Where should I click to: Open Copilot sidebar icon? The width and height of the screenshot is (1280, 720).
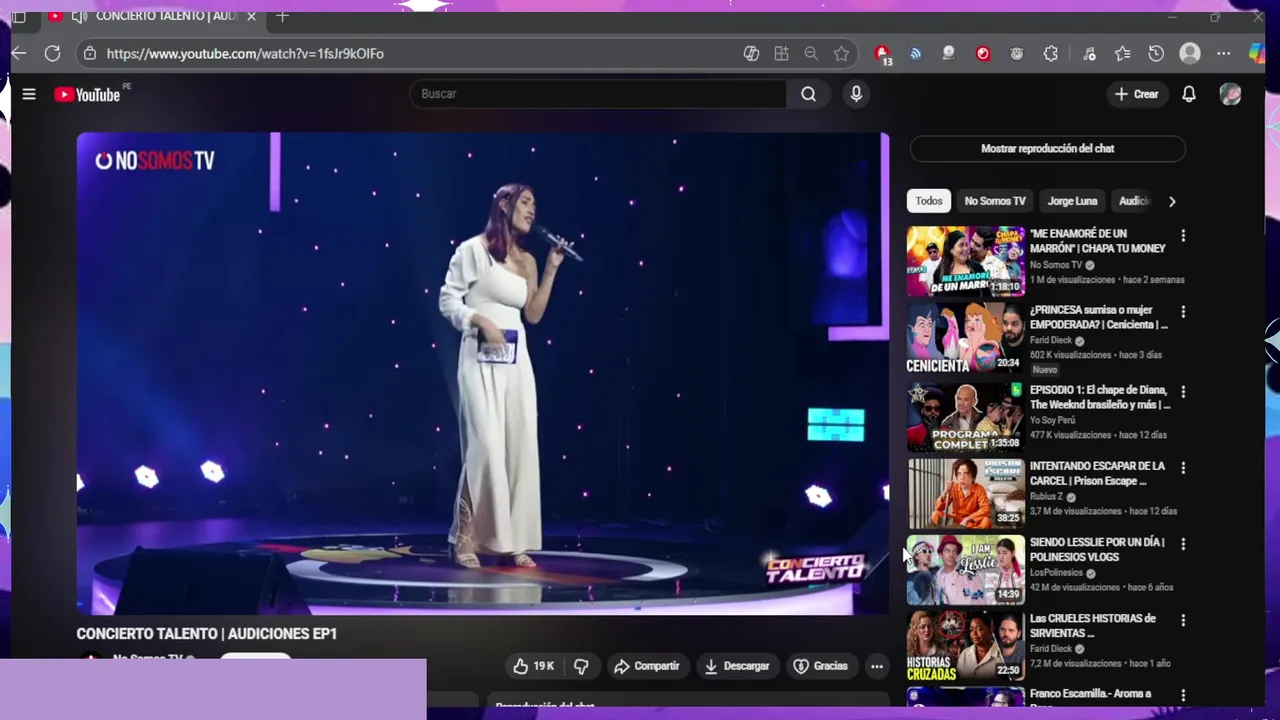tap(1257, 54)
